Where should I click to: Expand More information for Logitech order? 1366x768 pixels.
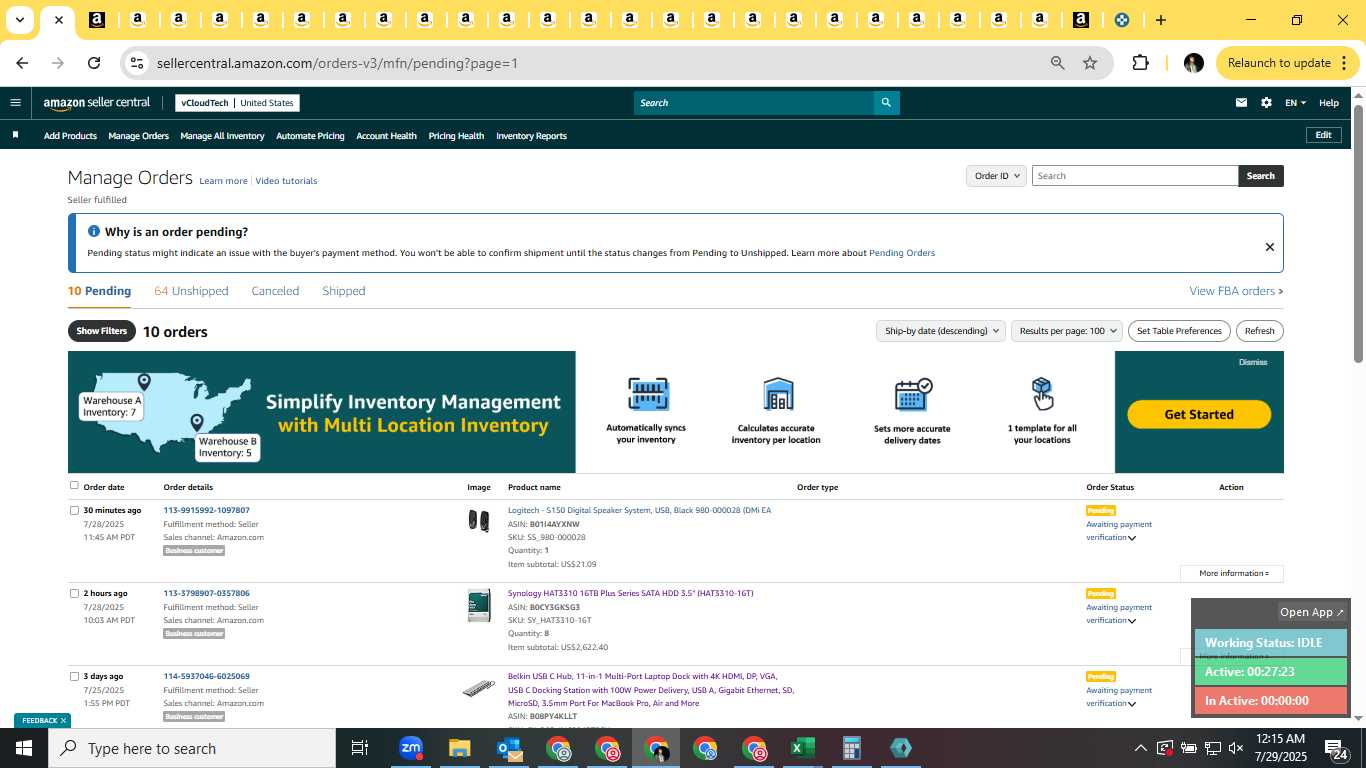(x=1232, y=573)
